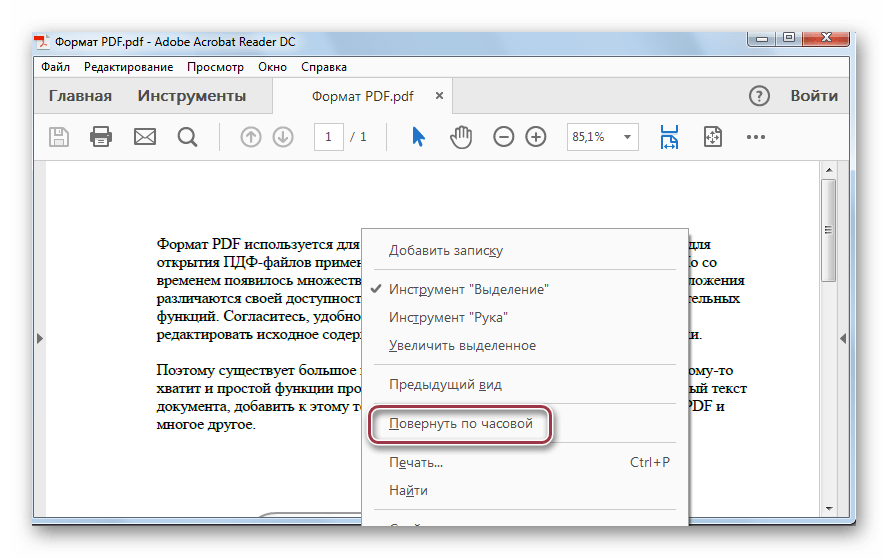
Task: Print the document with printer icon
Action: point(101,137)
